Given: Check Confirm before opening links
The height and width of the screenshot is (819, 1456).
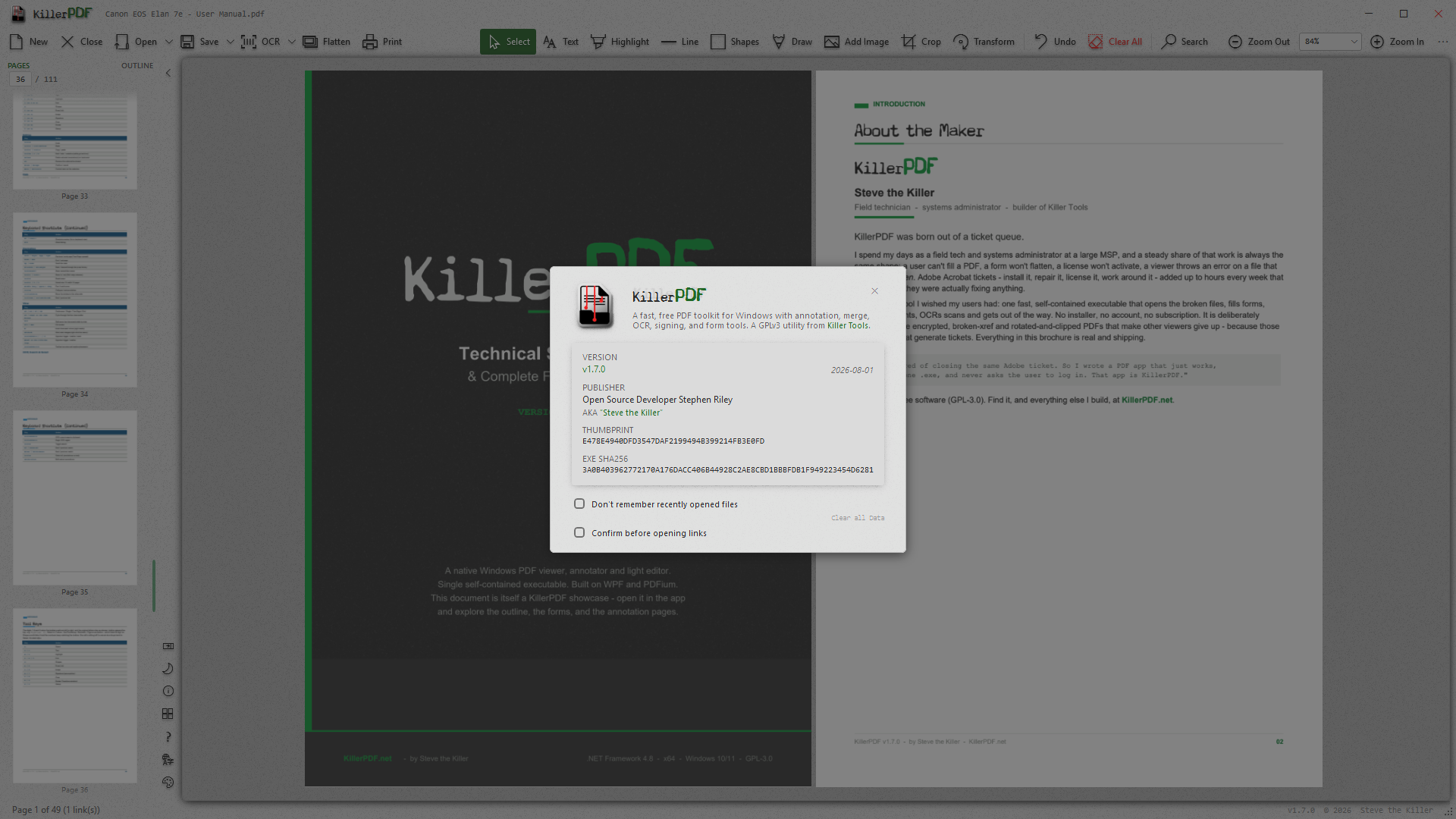Looking at the screenshot, I should 579,532.
